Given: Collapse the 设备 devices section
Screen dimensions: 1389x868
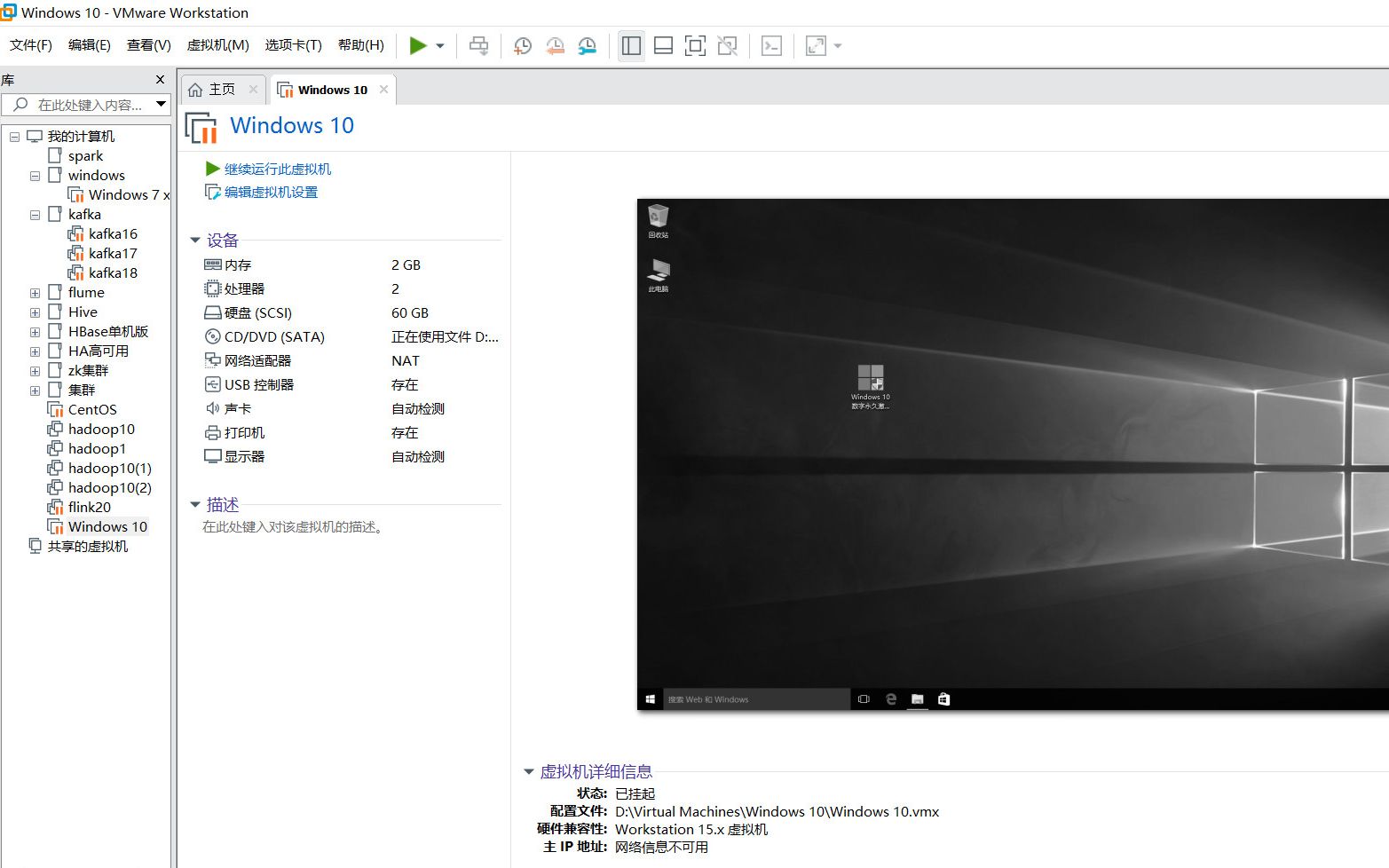Looking at the screenshot, I should point(195,240).
